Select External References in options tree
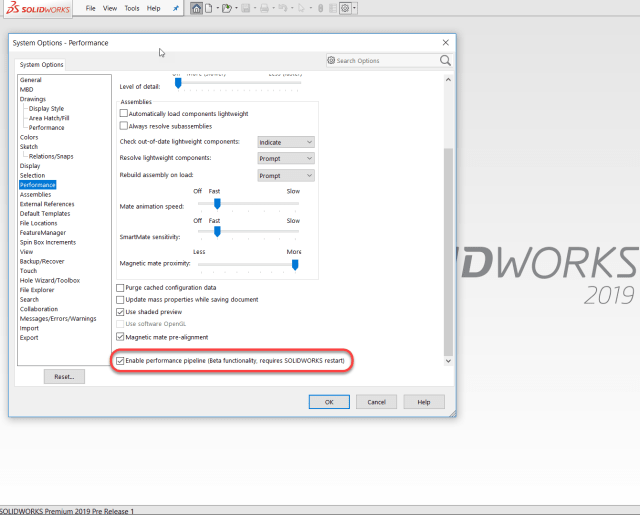This screenshot has height=515, width=640. [47, 204]
